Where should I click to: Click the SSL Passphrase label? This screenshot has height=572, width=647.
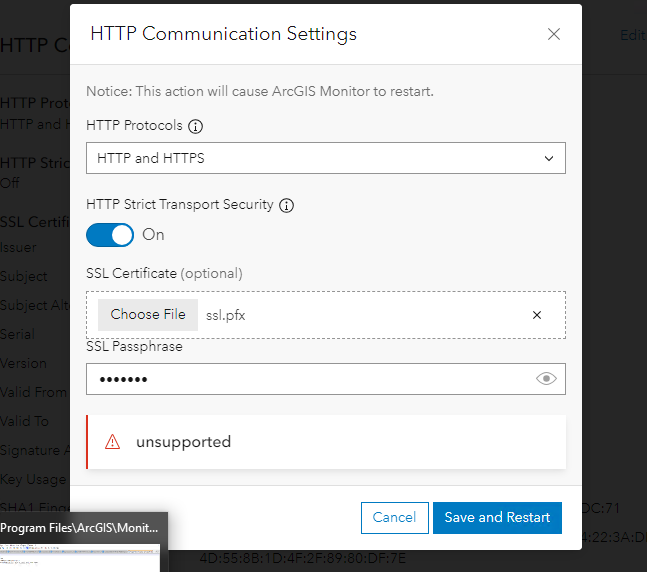coord(134,346)
